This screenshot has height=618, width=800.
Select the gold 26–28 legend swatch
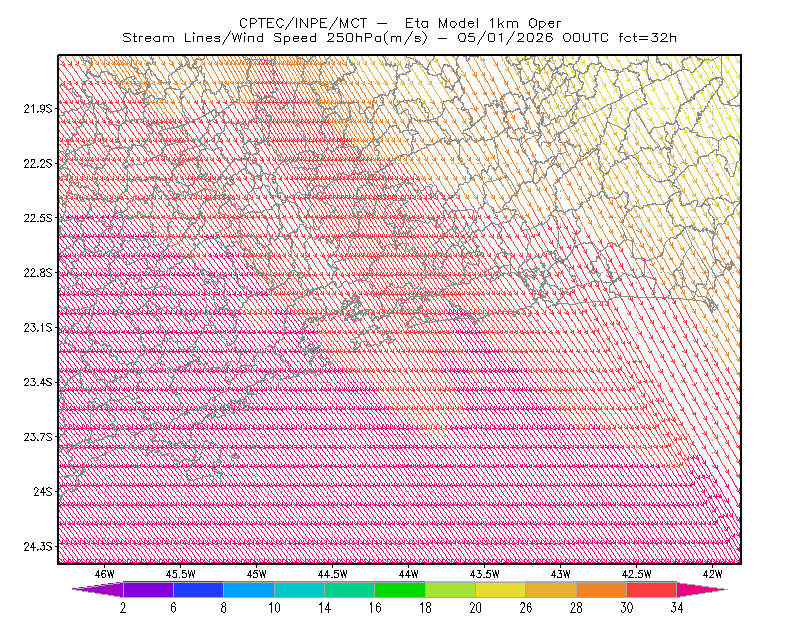551,589
